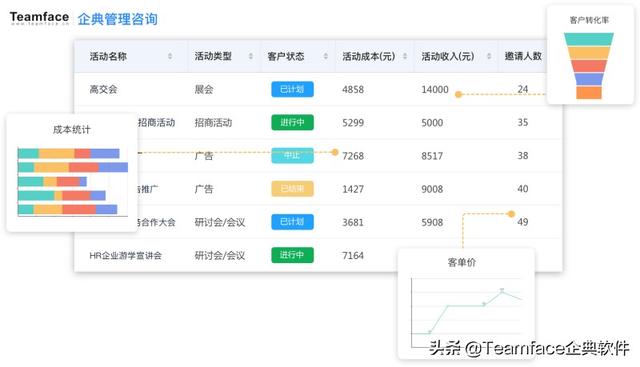Click invited count 49

click(523, 222)
